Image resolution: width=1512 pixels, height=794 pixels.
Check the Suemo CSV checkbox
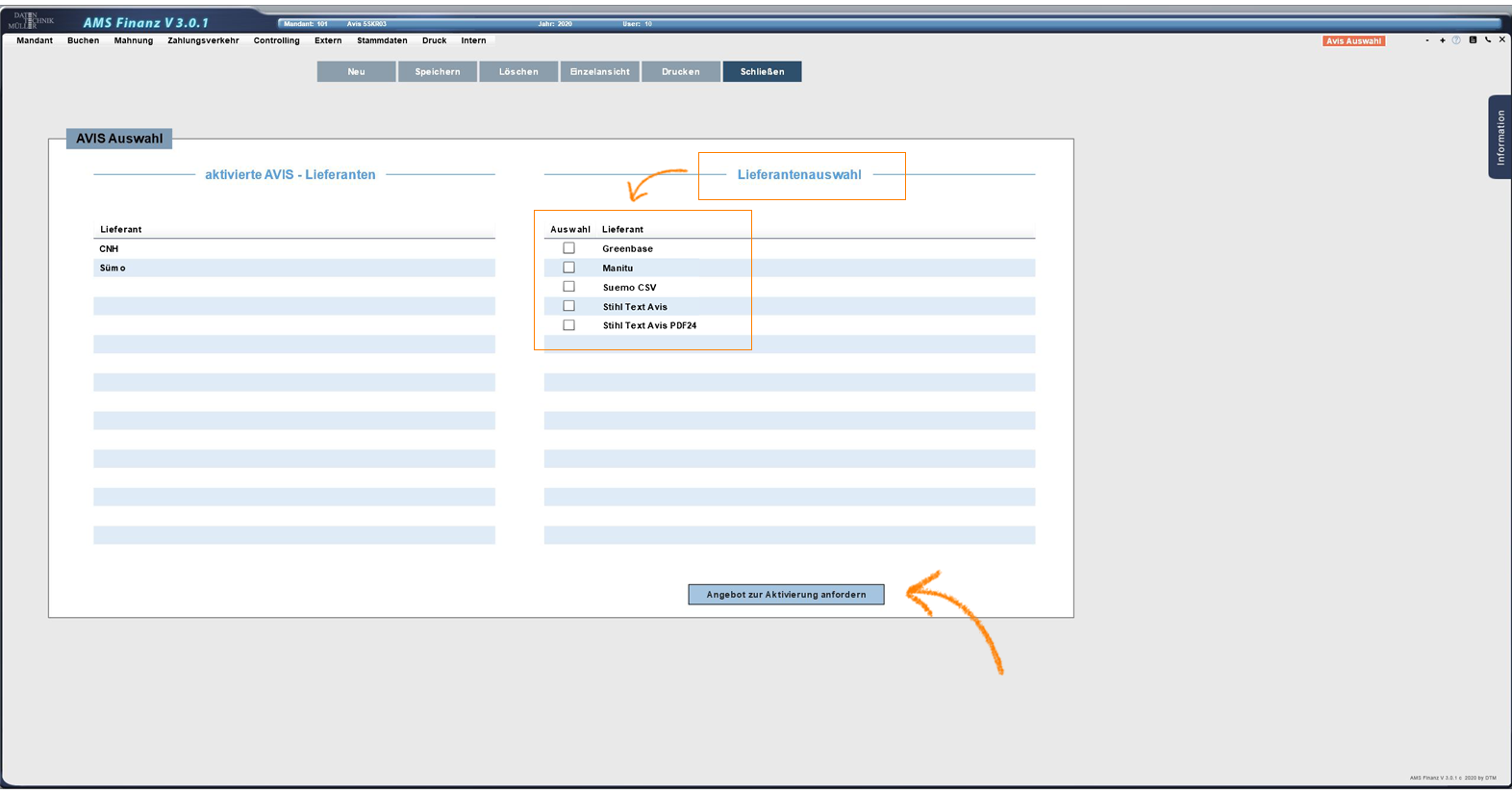click(568, 287)
